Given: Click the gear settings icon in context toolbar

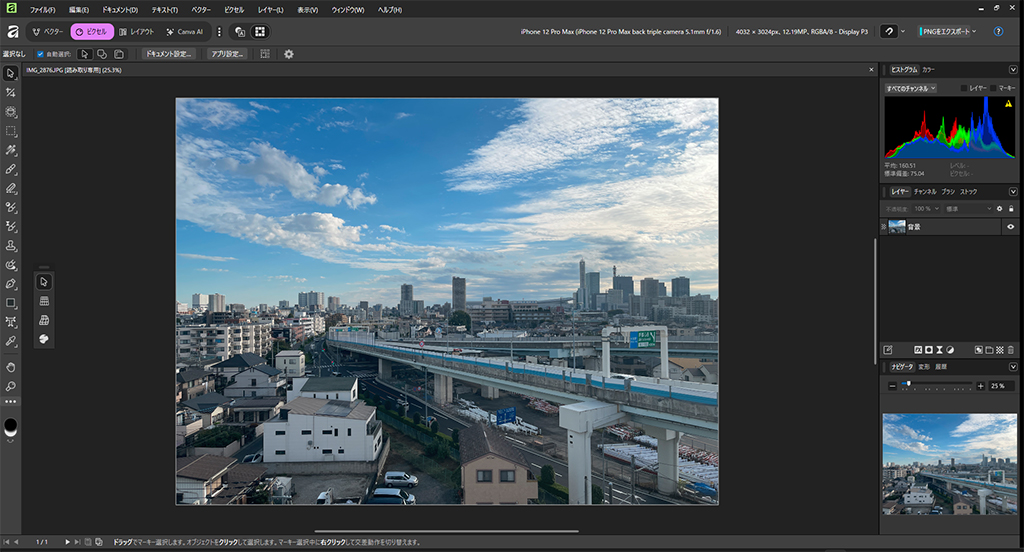Looking at the screenshot, I should [289, 54].
